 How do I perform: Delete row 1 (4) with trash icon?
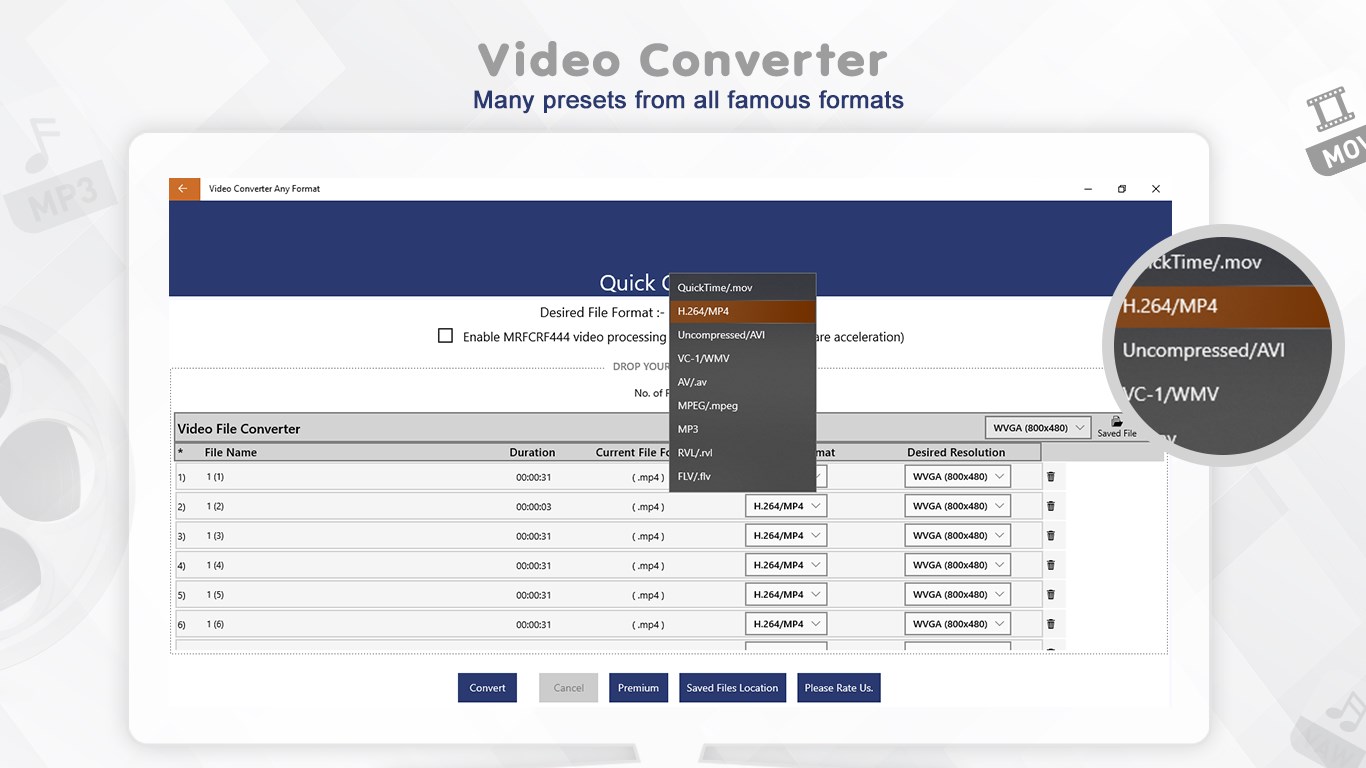[1050, 565]
